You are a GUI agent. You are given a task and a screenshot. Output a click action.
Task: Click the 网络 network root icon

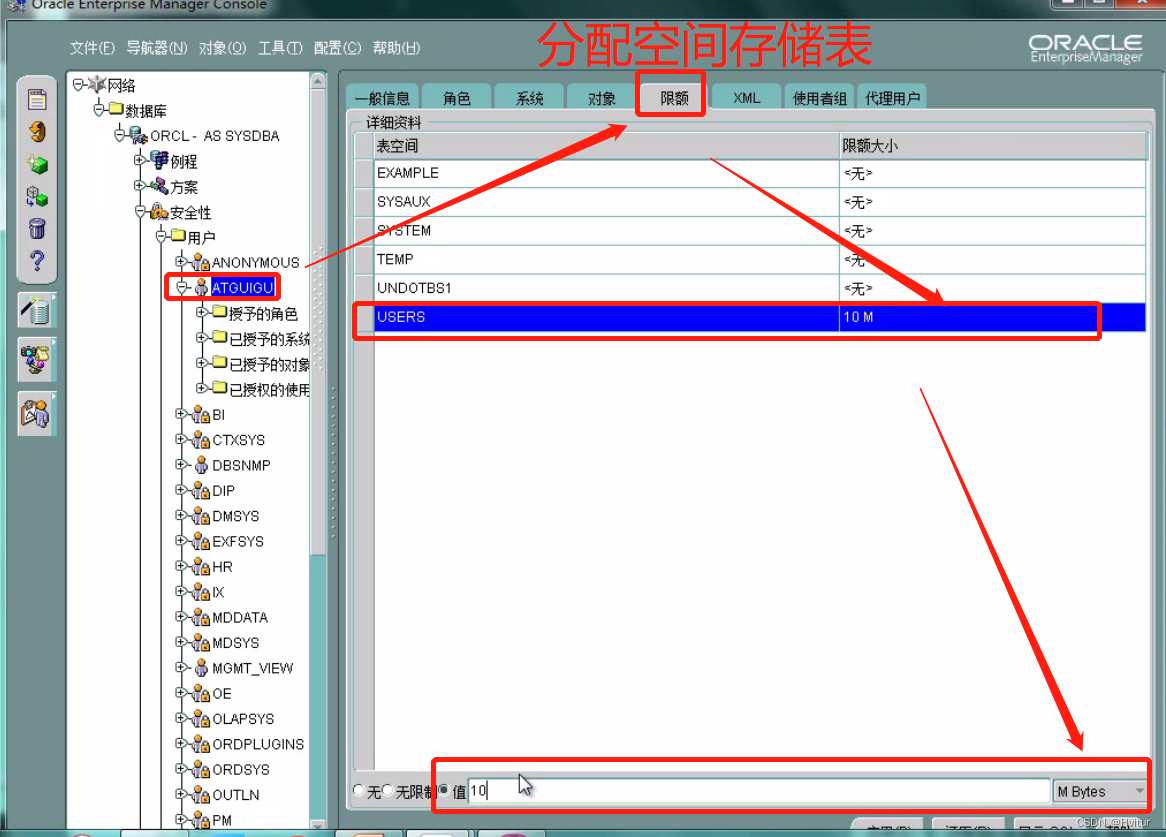tap(97, 84)
